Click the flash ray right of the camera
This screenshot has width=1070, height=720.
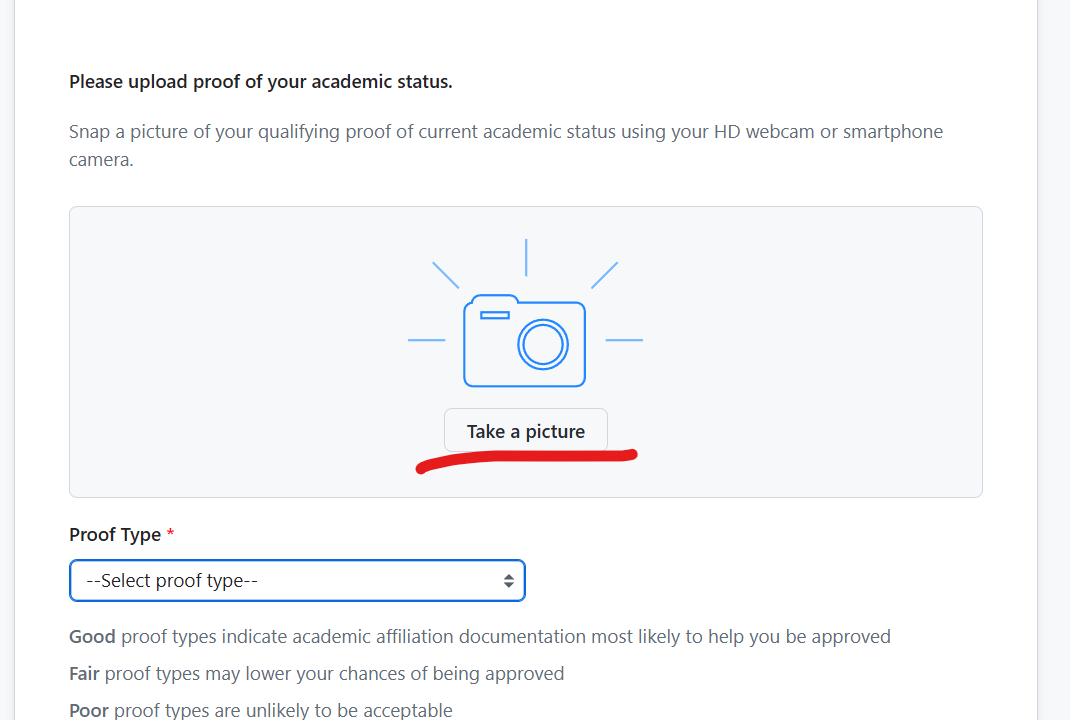(624, 340)
